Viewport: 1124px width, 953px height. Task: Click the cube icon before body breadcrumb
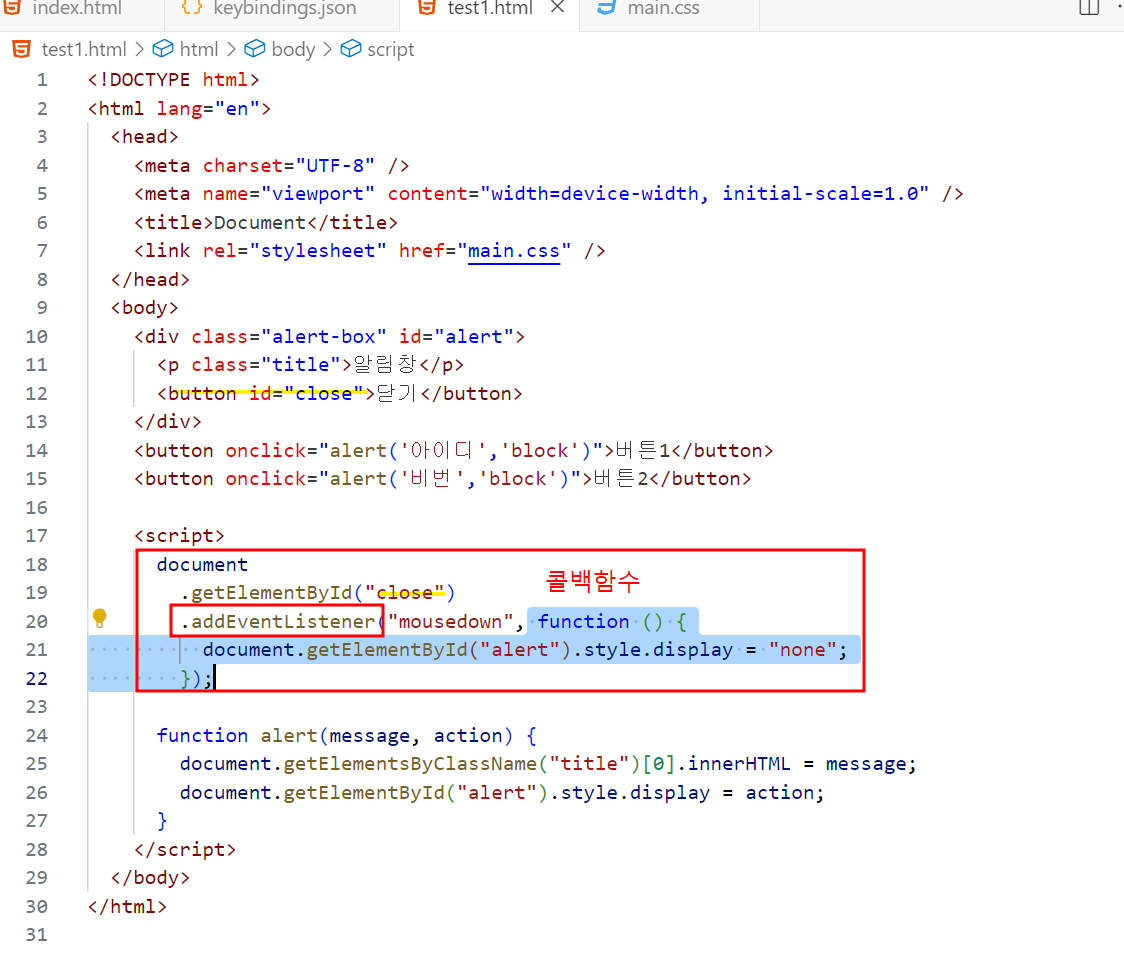point(254,49)
